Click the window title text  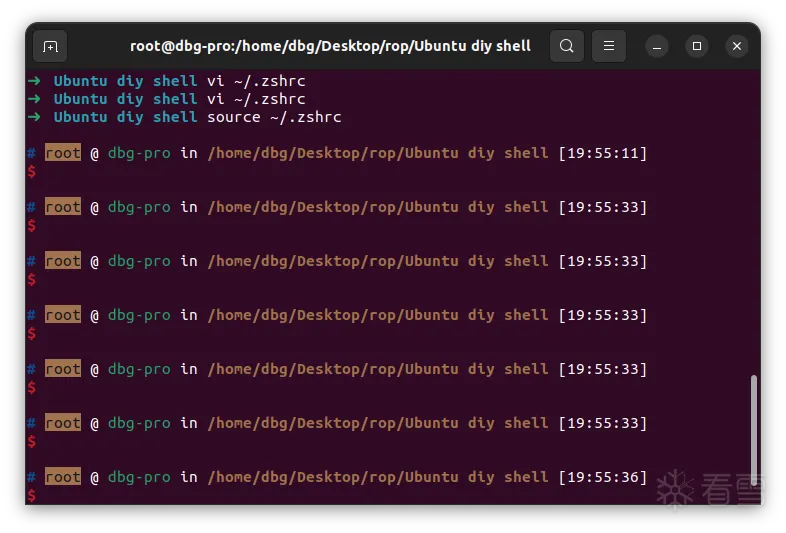(330, 46)
